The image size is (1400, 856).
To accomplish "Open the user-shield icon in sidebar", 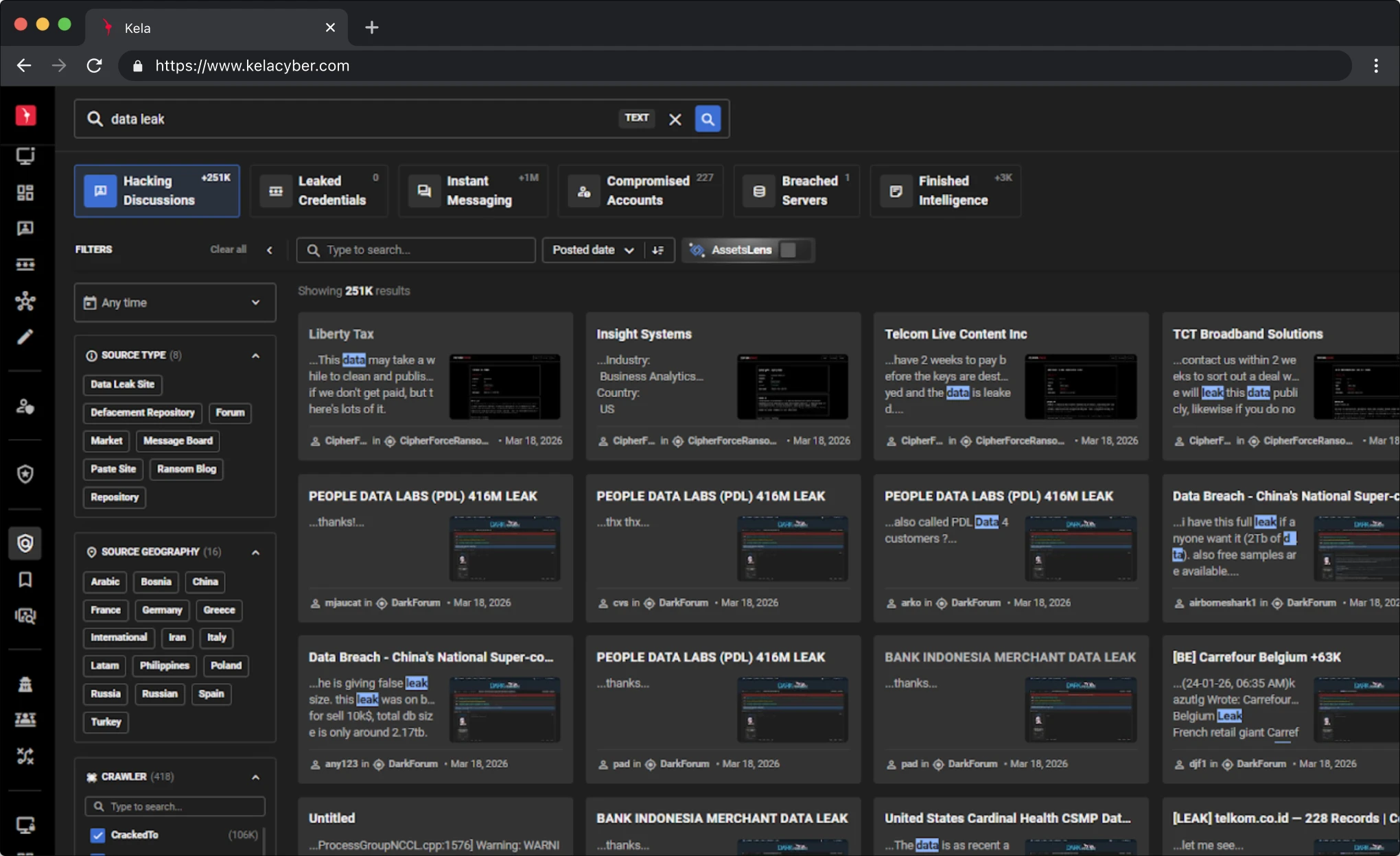I will click(25, 407).
